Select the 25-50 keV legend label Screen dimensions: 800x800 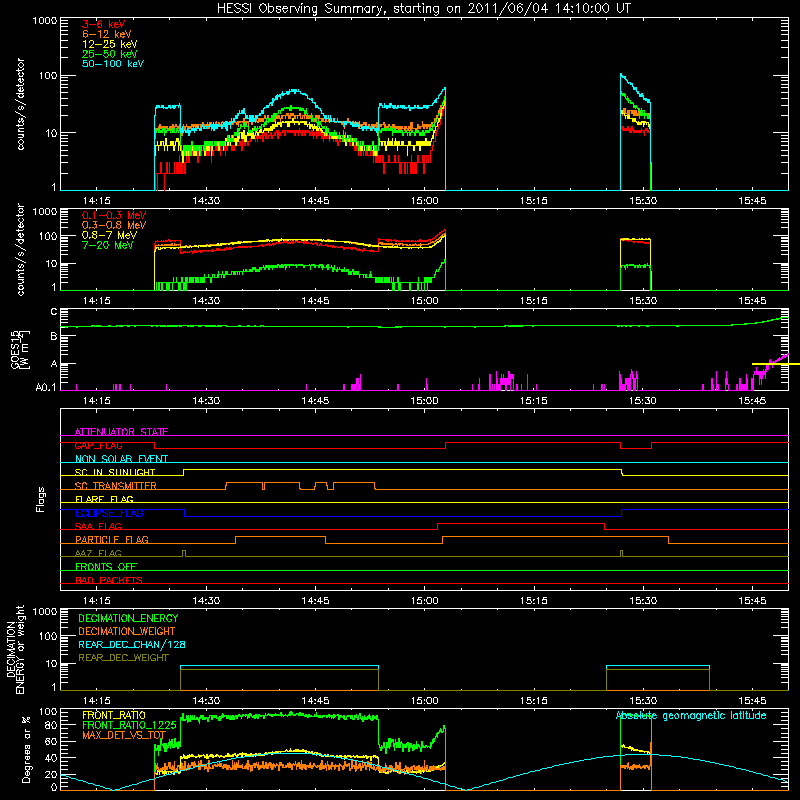coord(110,54)
